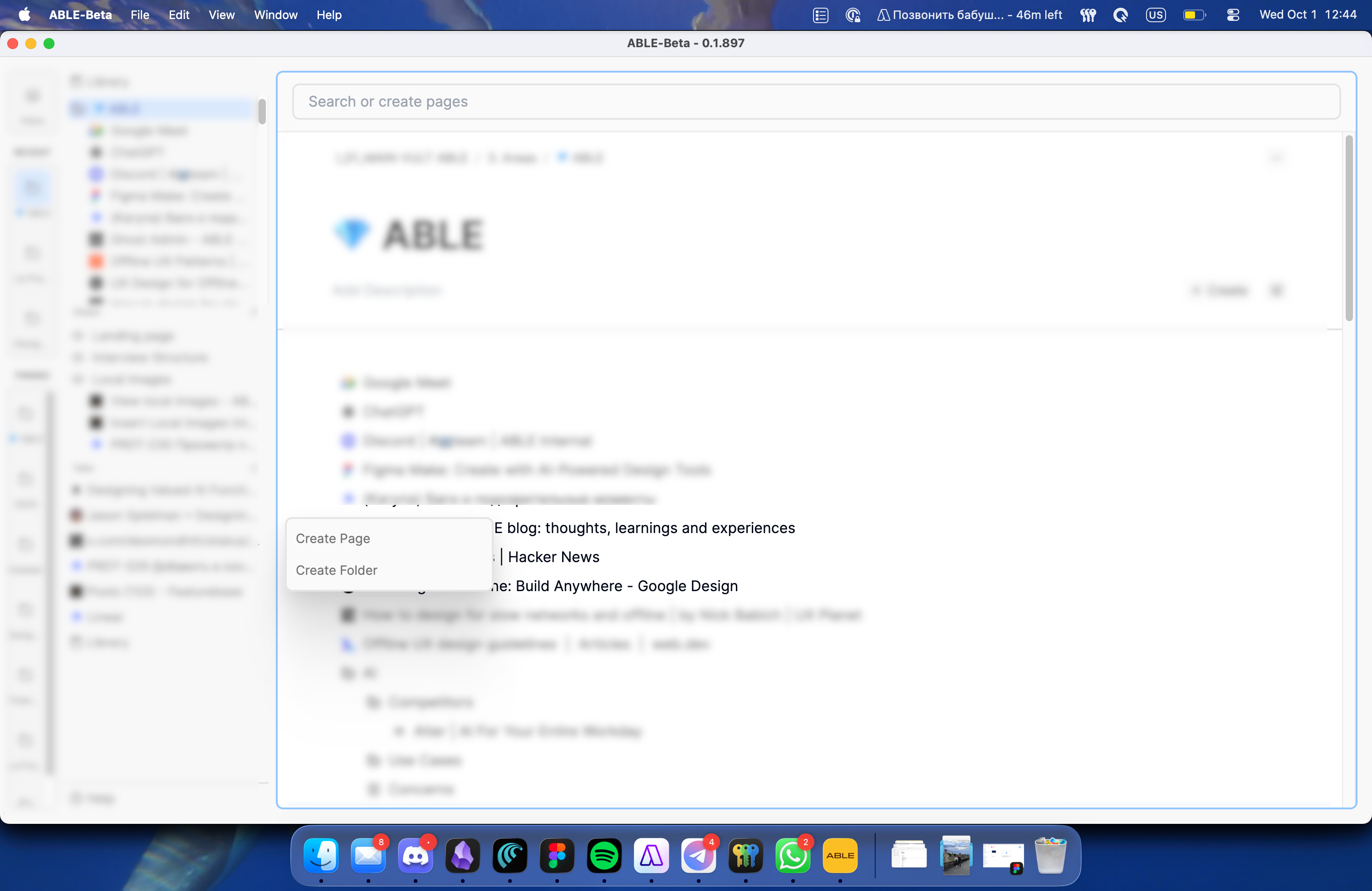
Task: Show battery status in menu bar
Action: click(1194, 15)
